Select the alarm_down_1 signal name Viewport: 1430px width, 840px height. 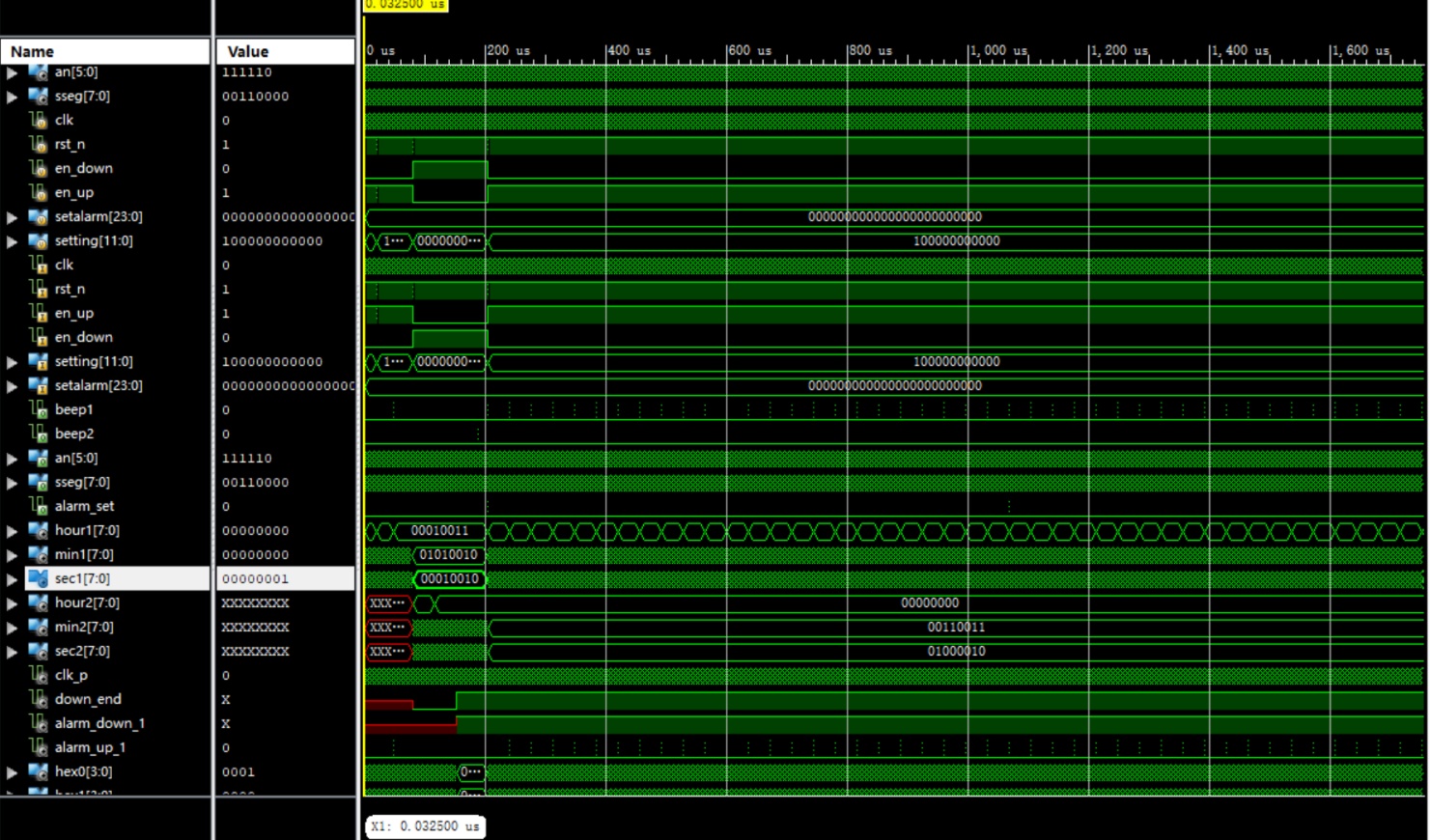[99, 723]
